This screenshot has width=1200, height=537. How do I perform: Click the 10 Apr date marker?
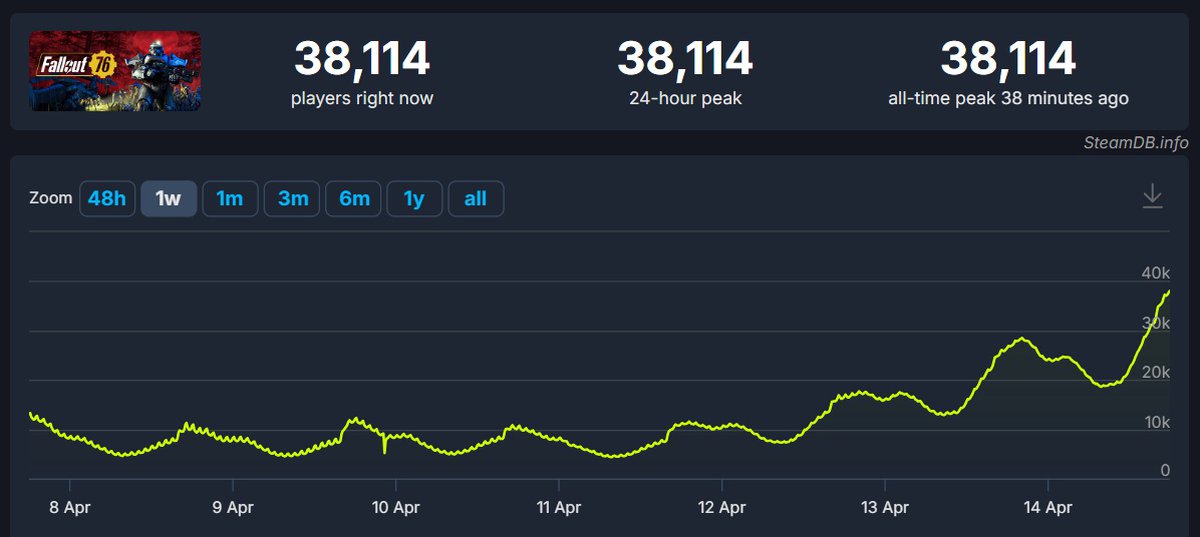pos(395,508)
